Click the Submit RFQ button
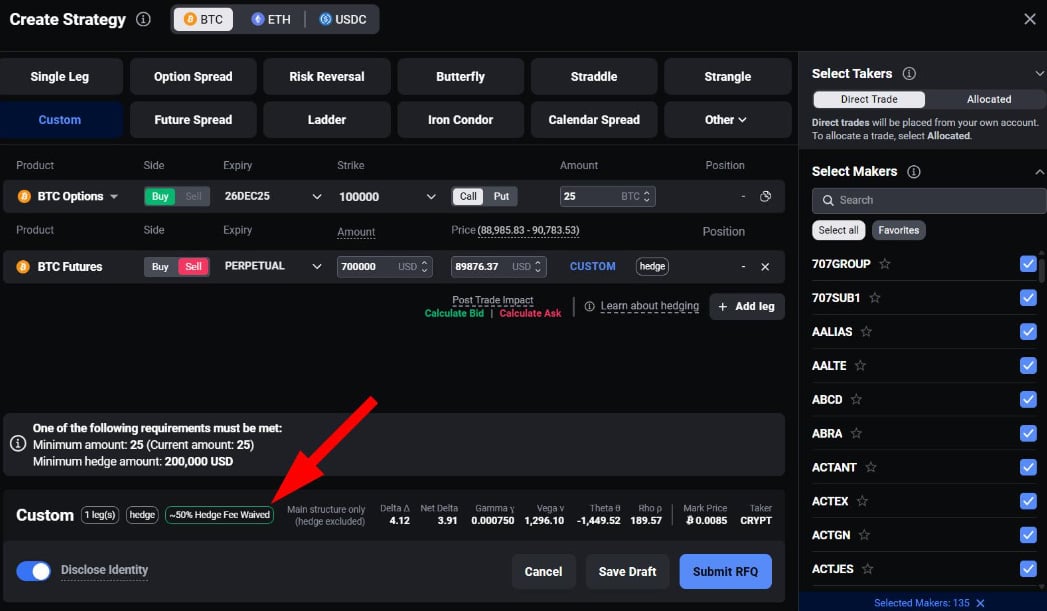 click(725, 572)
